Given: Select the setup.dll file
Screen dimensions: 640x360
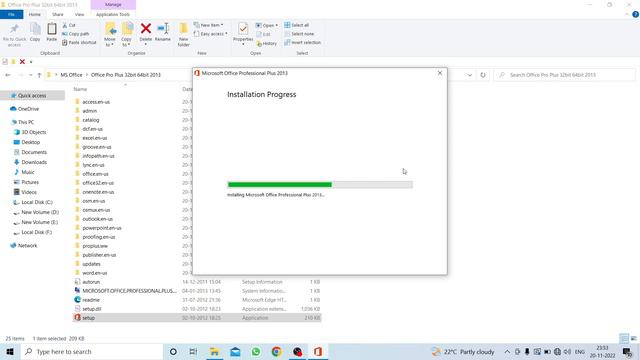Looking at the screenshot, I should click(x=92, y=309).
